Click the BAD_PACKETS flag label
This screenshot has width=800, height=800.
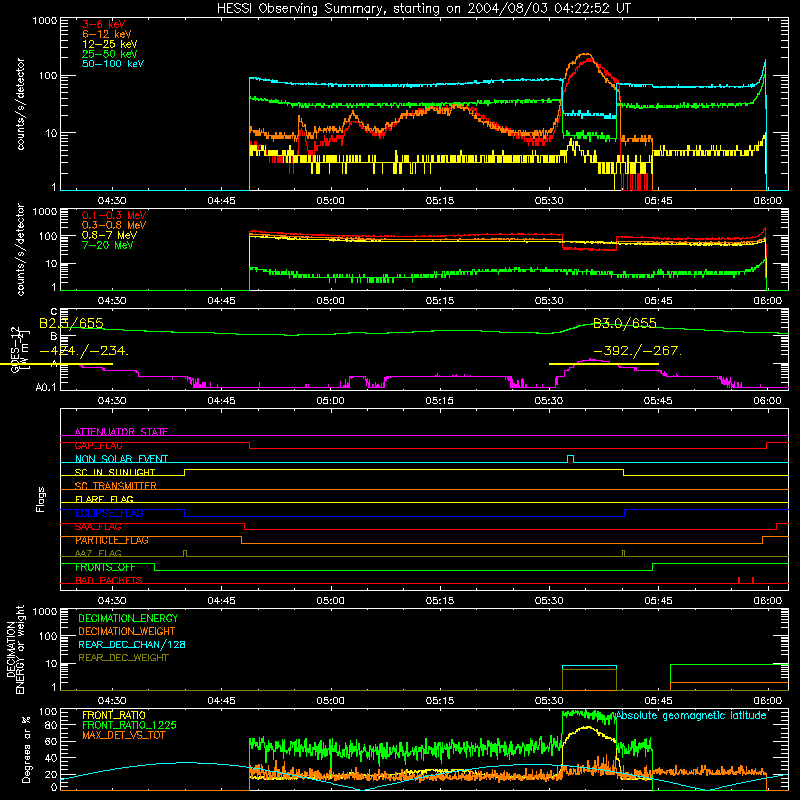(x=109, y=580)
